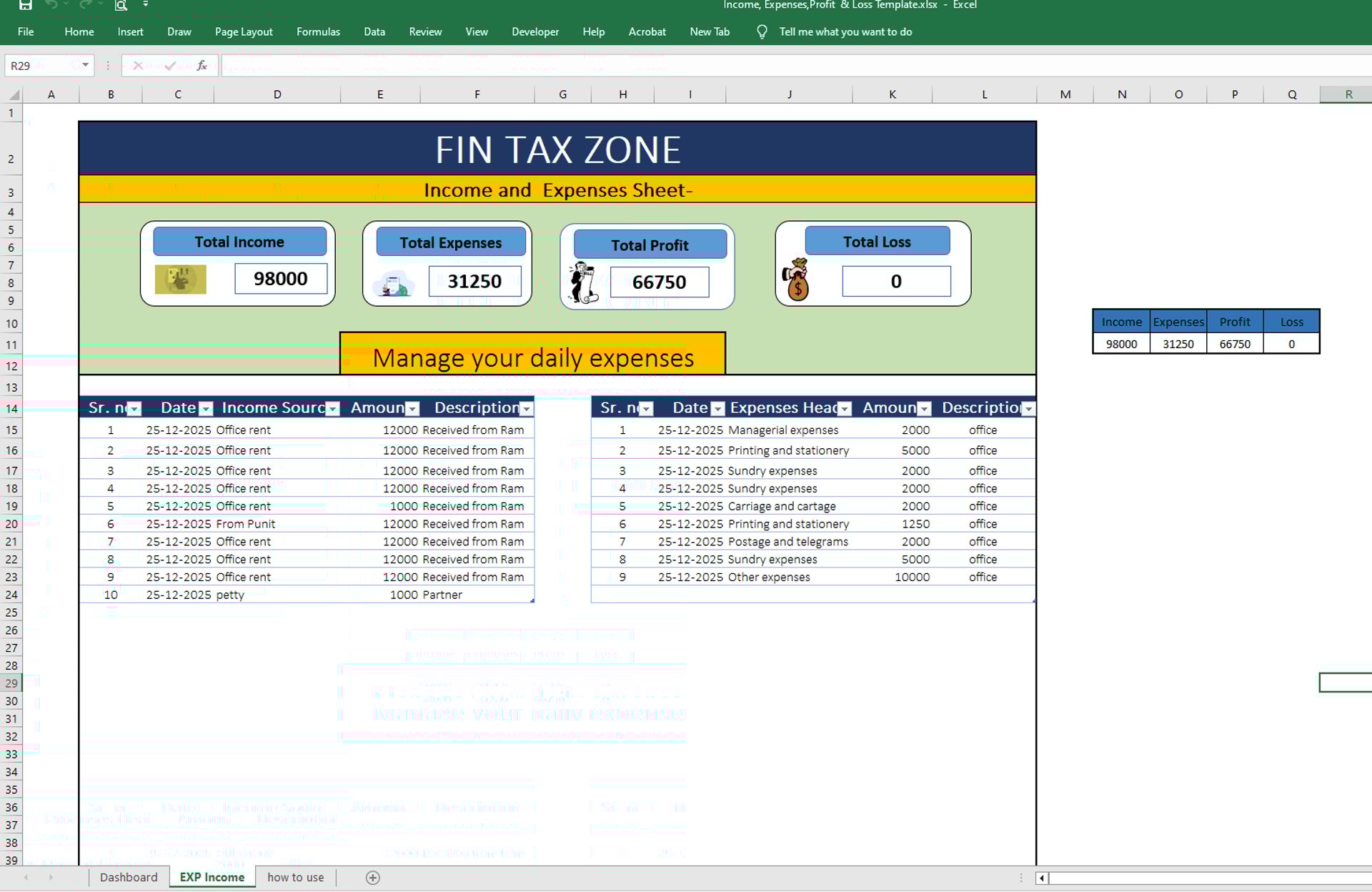
Task: Click the lightbulb Tell me icon
Action: pos(762,32)
